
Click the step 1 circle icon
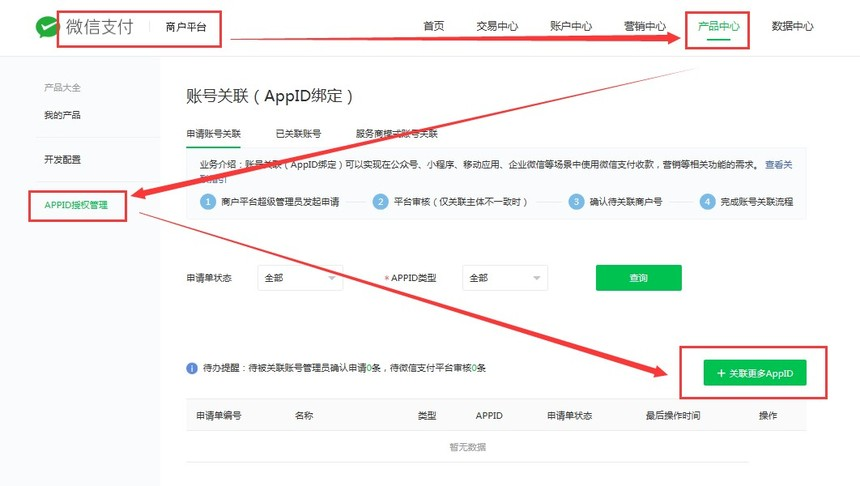coord(208,202)
